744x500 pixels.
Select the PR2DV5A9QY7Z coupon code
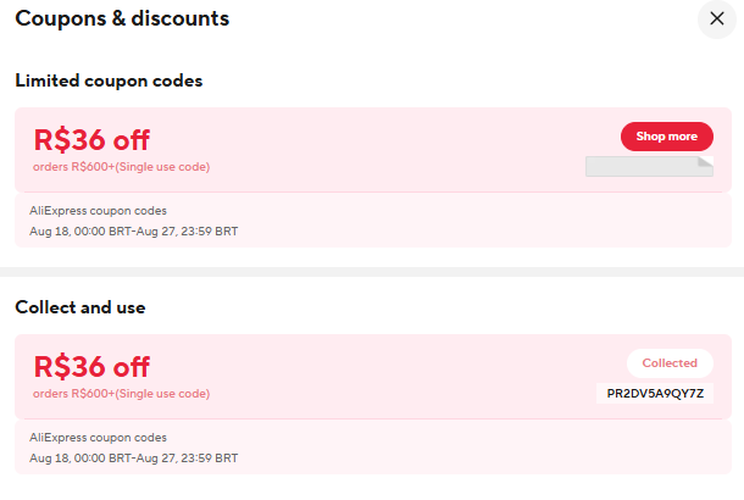pyautogui.click(x=655, y=393)
